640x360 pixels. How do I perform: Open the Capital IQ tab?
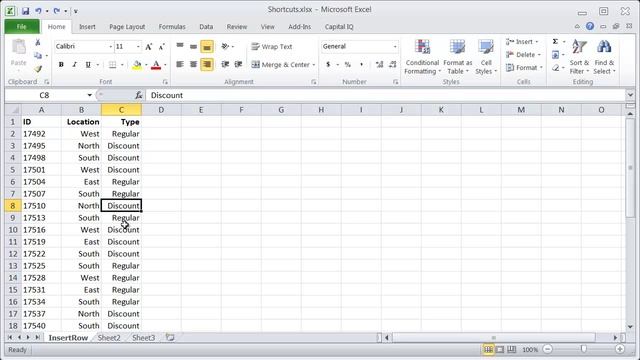[x=339, y=27]
